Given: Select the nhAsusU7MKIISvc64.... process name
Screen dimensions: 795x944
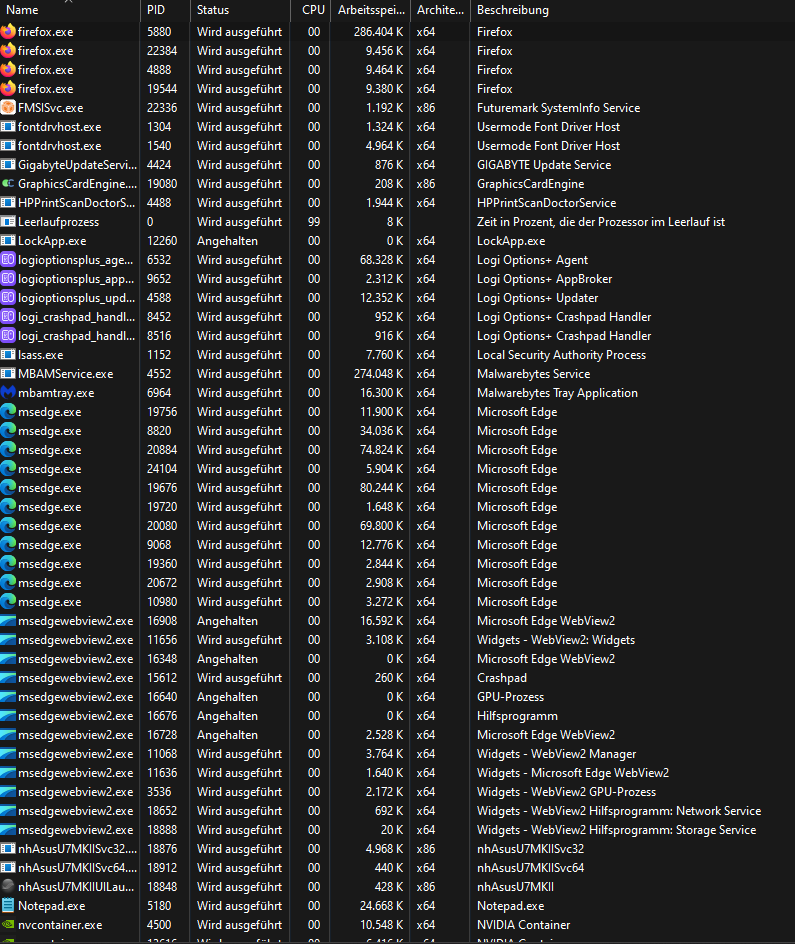Looking at the screenshot, I should (x=78, y=868).
